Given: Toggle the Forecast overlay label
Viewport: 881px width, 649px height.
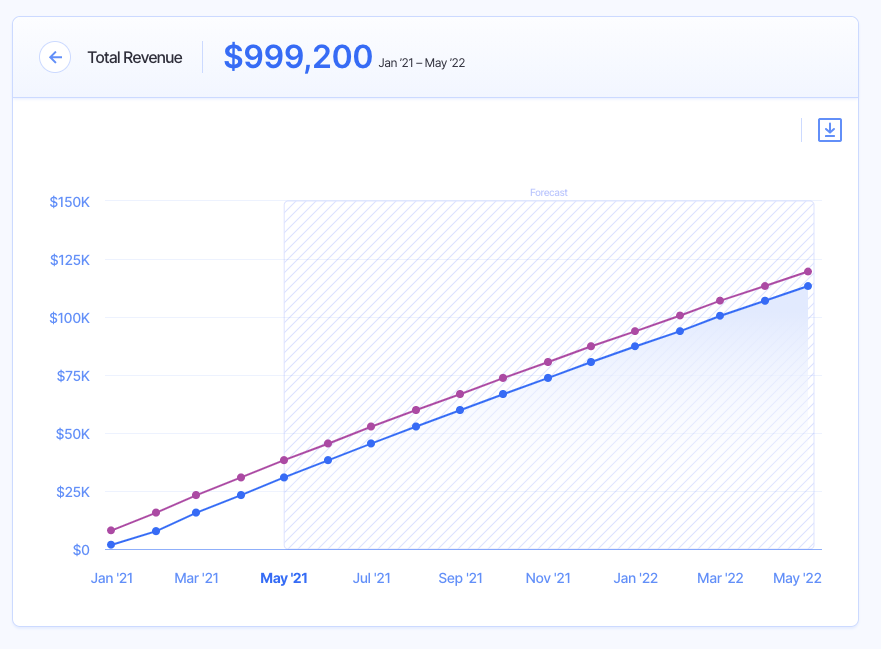Looking at the screenshot, I should [549, 192].
